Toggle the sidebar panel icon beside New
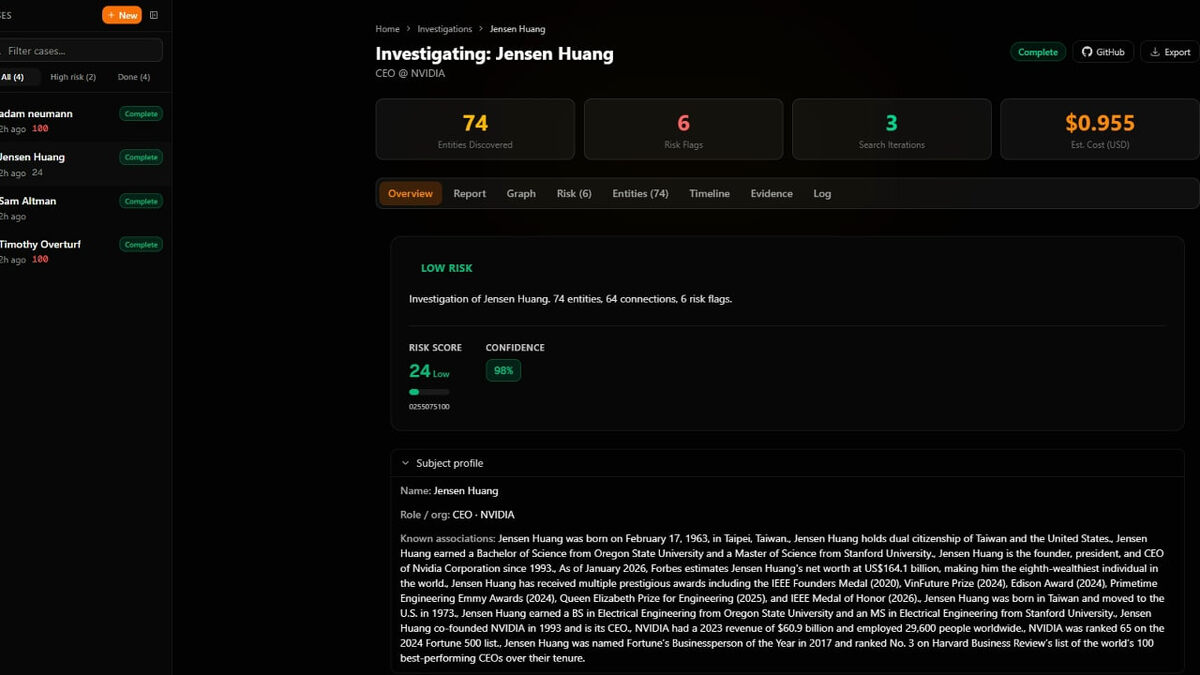1200x675 pixels. pyautogui.click(x=154, y=15)
